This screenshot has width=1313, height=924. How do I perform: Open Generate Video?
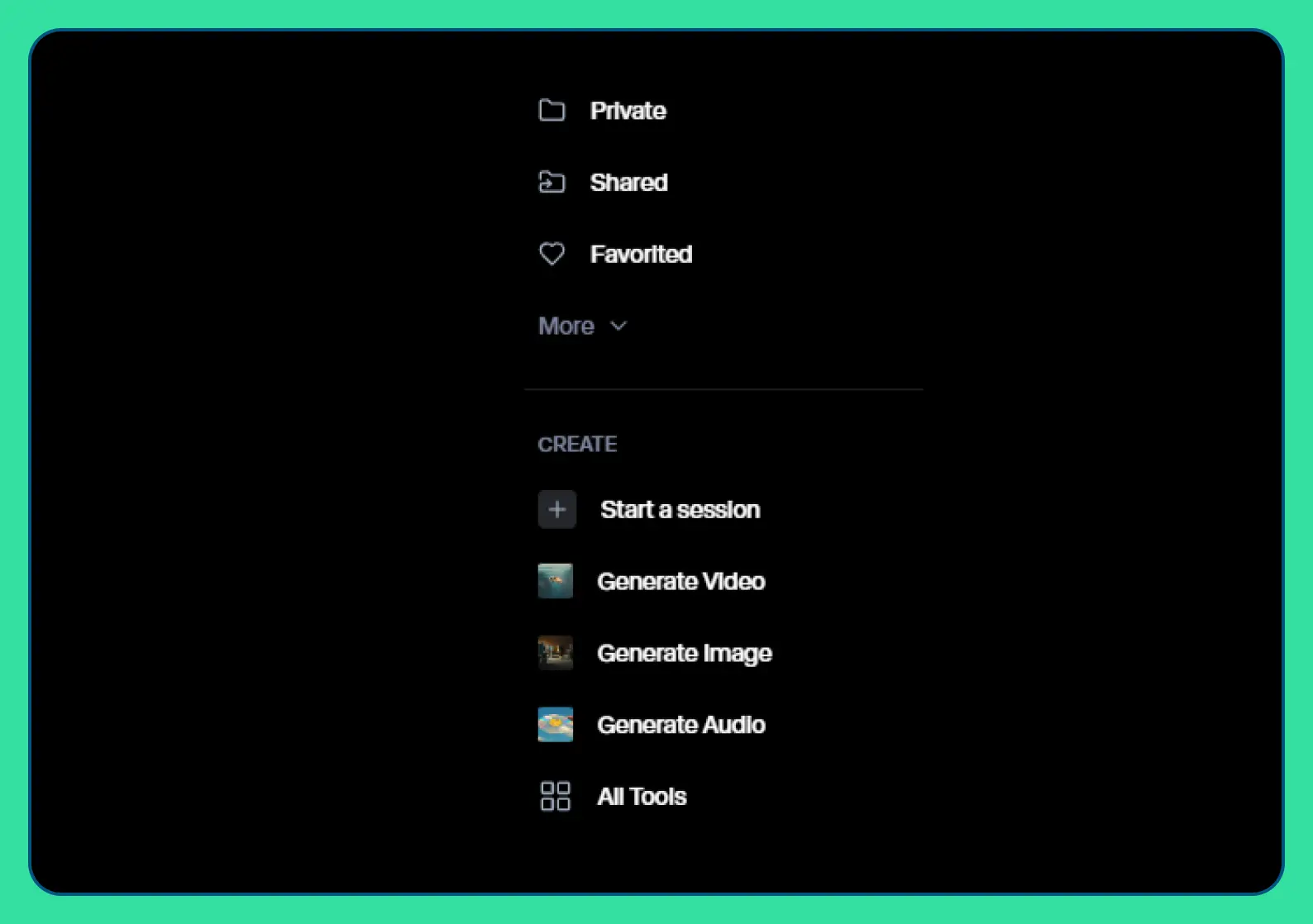(x=680, y=582)
